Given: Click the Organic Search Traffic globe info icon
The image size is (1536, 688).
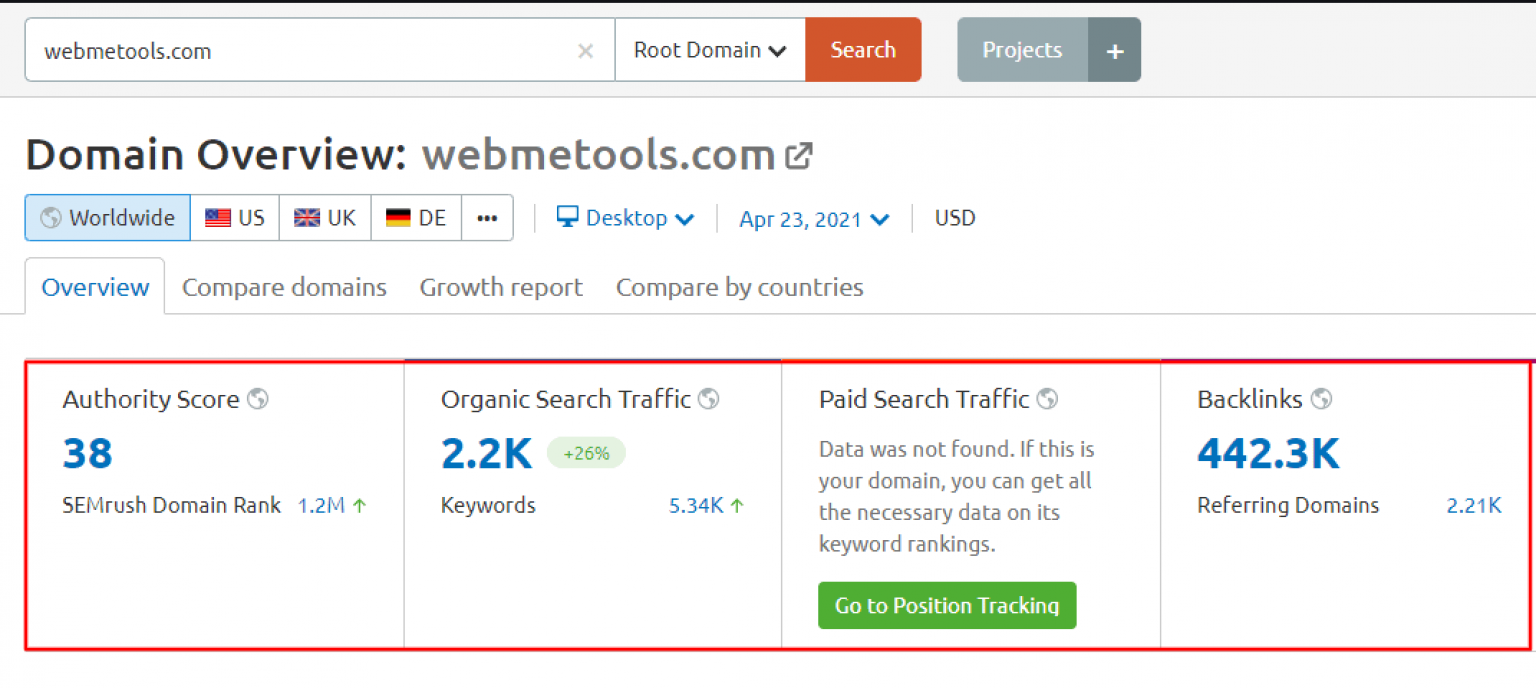Looking at the screenshot, I should pos(708,398).
